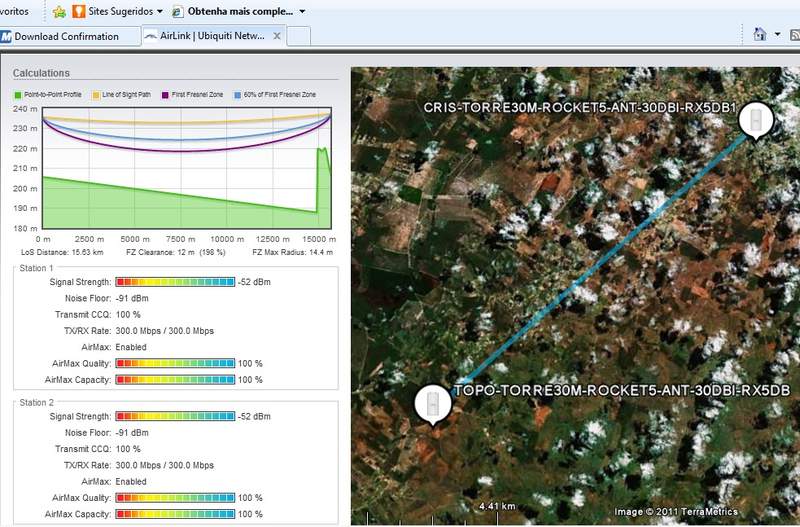Open the Sites Sugeridos favicon link
800x527 pixels.
click(79, 11)
